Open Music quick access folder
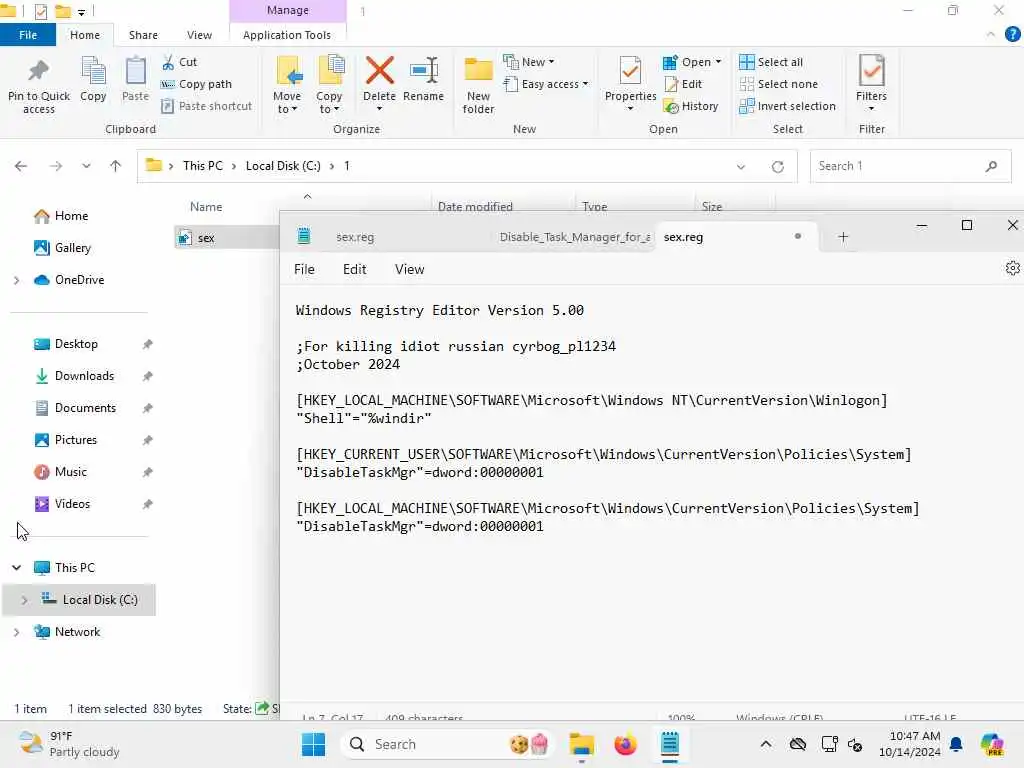Image resolution: width=1024 pixels, height=768 pixels. tap(71, 472)
